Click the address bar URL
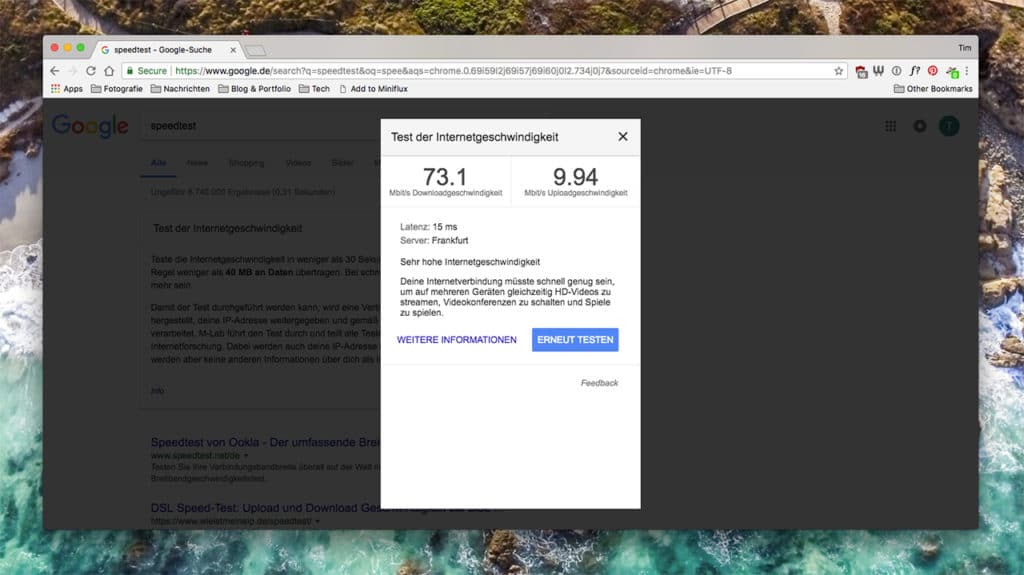This screenshot has width=1024, height=575. tap(453, 71)
